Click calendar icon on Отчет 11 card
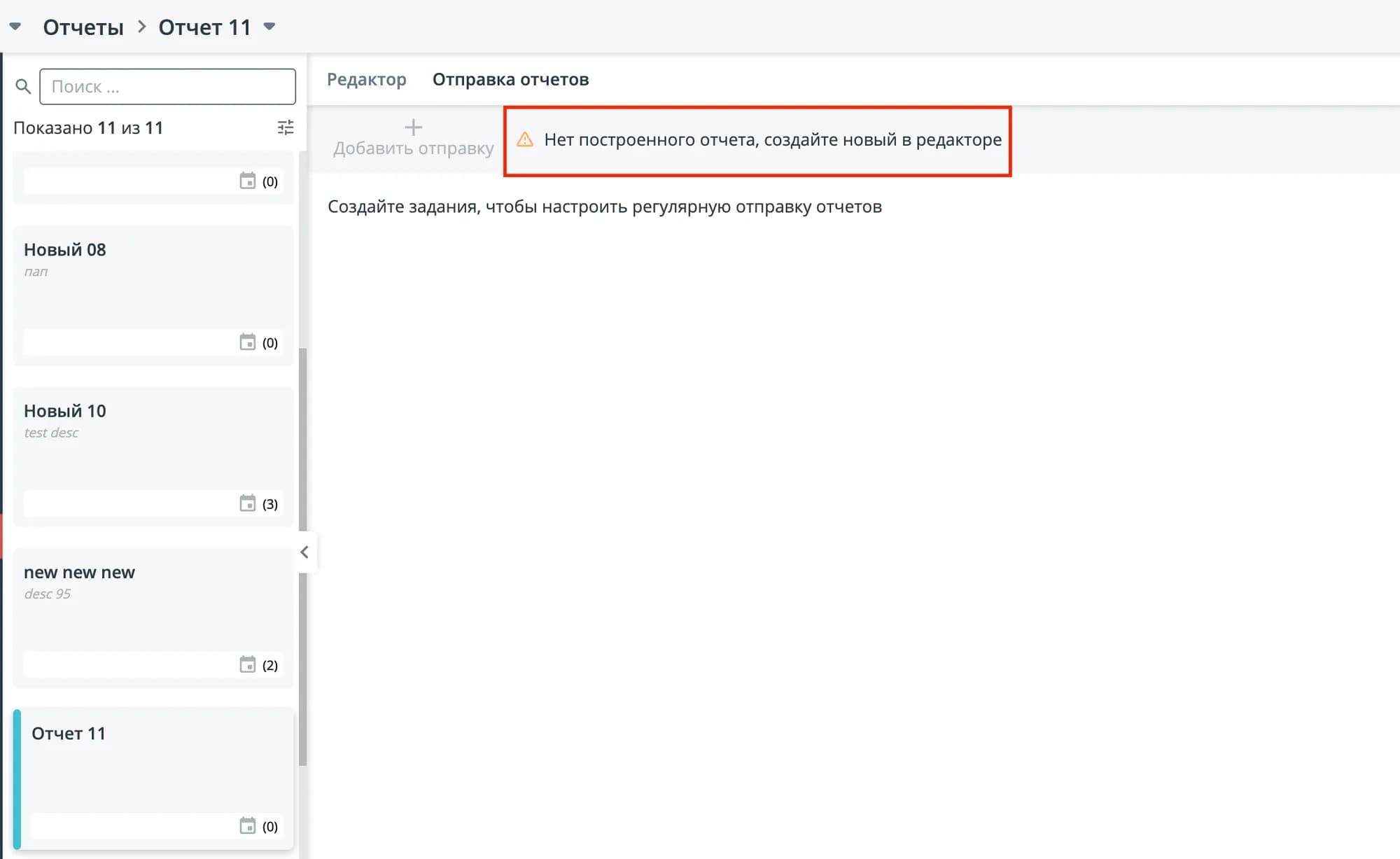The width and height of the screenshot is (1400, 859). point(248,826)
